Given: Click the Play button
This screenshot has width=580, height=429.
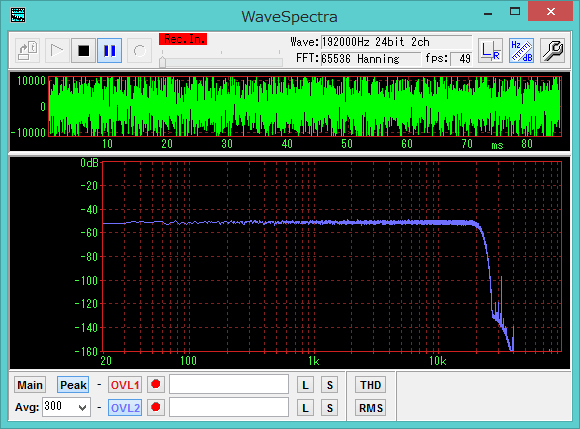Looking at the screenshot, I should tap(57, 51).
